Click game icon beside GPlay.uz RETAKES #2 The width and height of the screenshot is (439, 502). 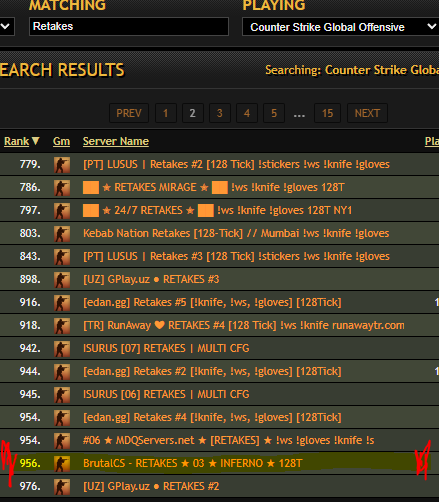tap(62, 487)
